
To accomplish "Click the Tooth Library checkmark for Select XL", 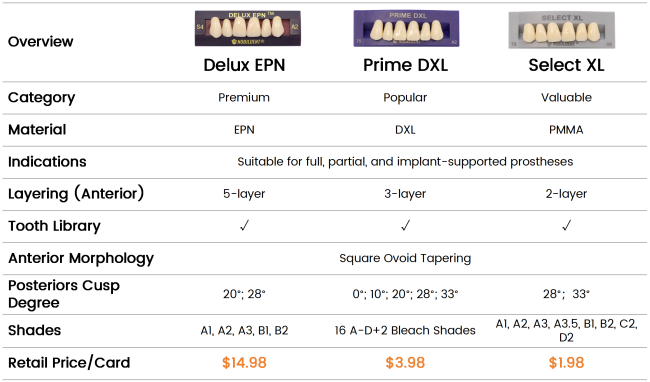I will (566, 225).
